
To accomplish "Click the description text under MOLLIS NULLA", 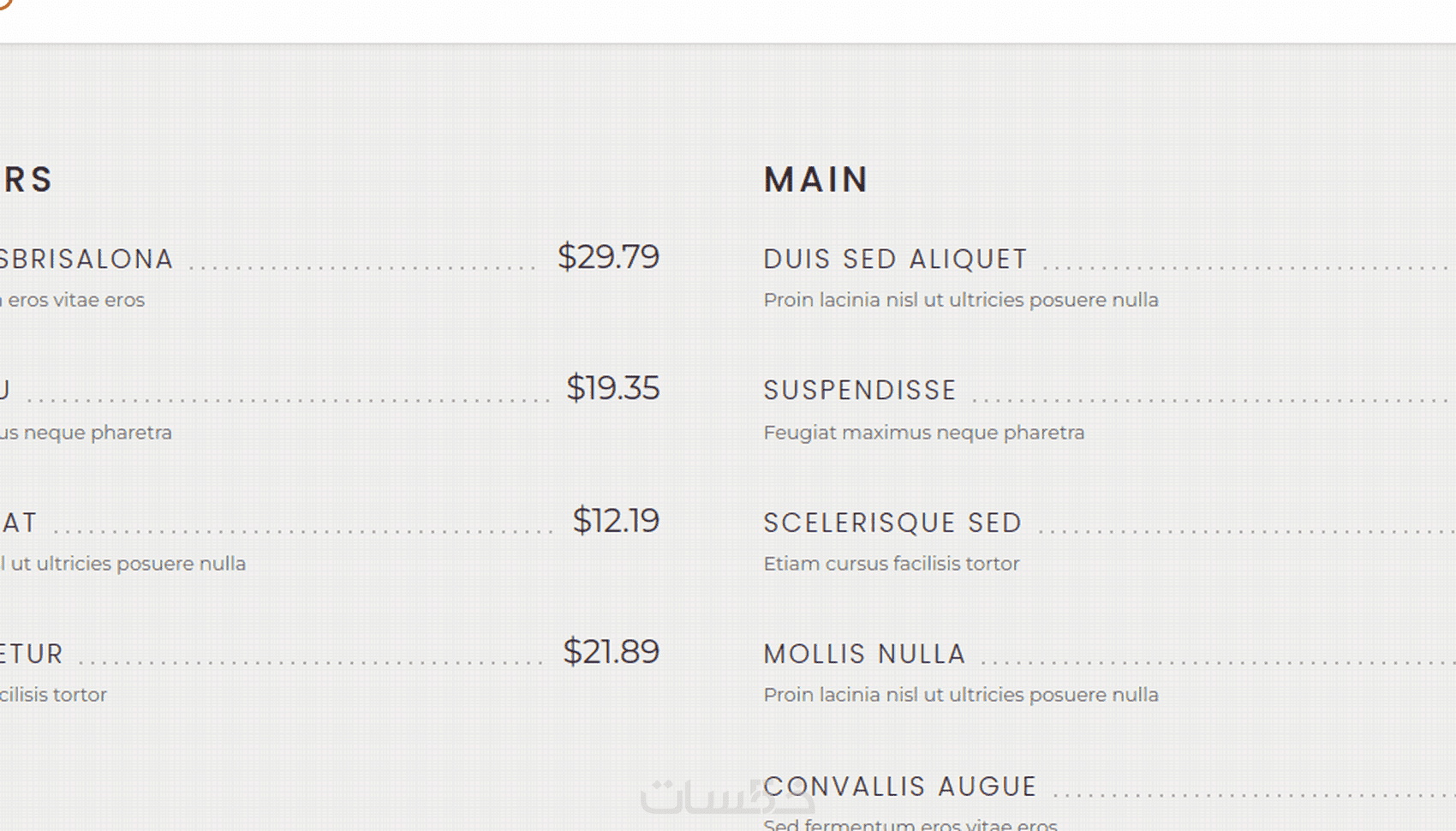I will click(961, 695).
